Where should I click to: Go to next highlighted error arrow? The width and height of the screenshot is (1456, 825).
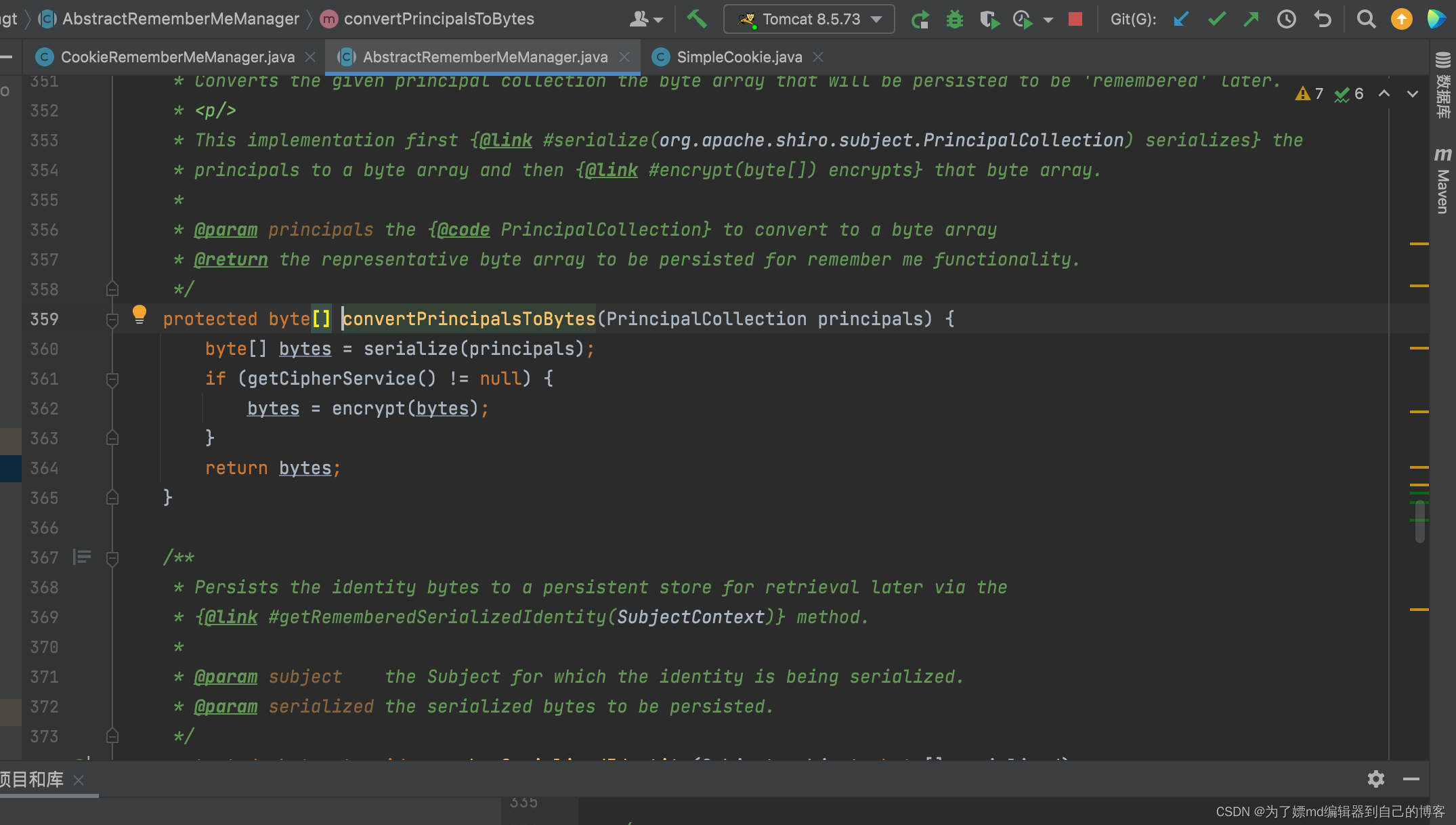[1413, 93]
